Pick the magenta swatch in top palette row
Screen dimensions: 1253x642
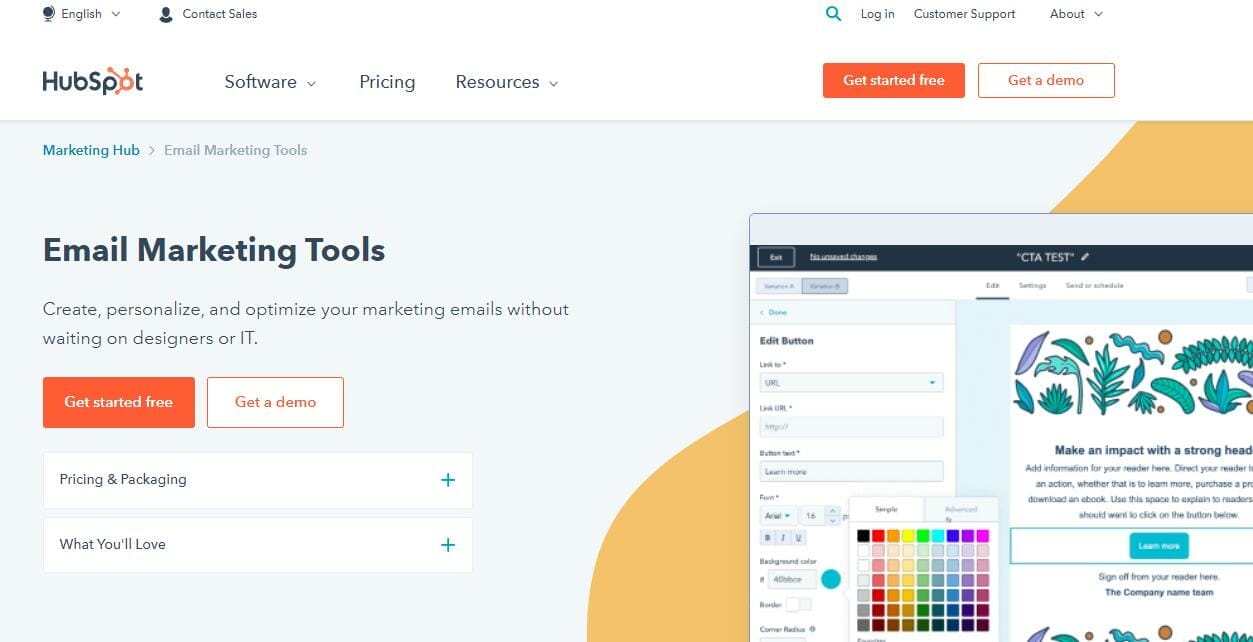click(982, 536)
